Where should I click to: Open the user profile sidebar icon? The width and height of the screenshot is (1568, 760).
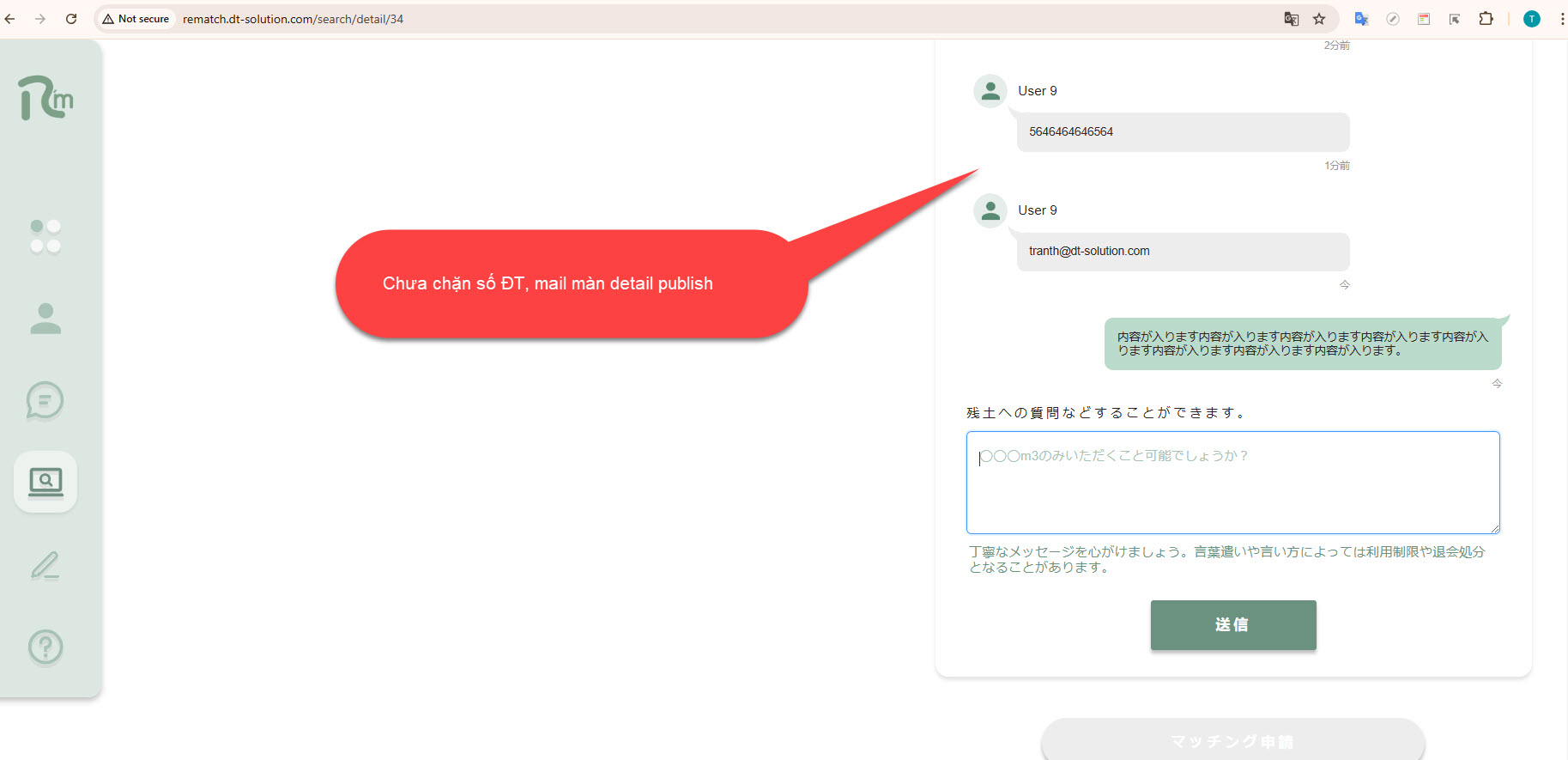tap(45, 319)
